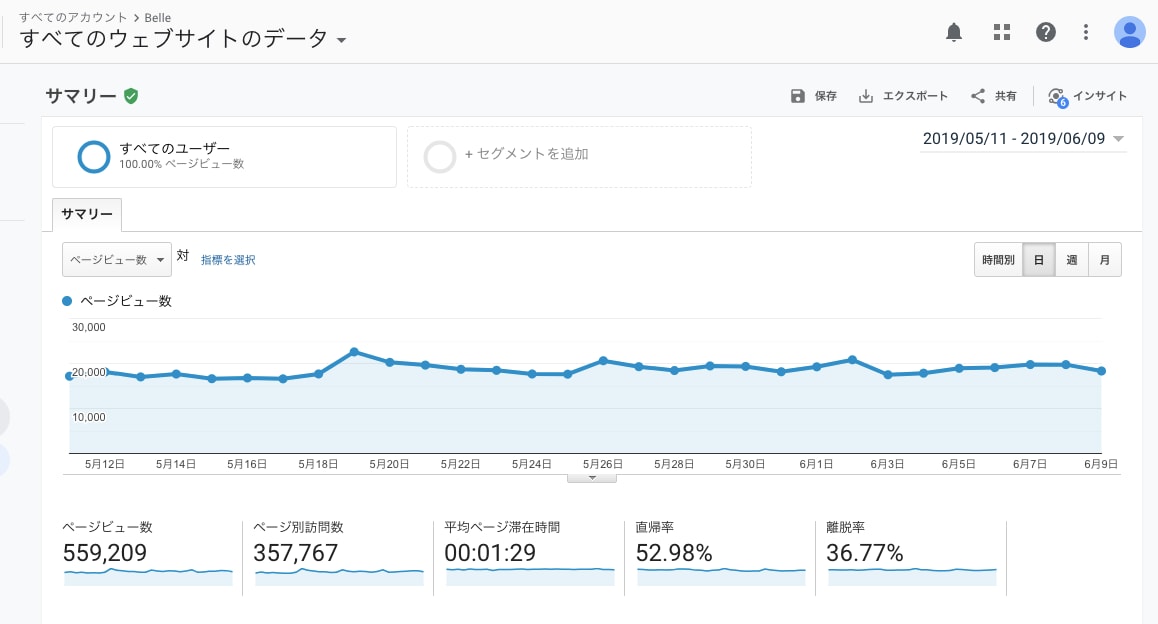
Task: Open the user account avatar
Action: pyautogui.click(x=1129, y=32)
